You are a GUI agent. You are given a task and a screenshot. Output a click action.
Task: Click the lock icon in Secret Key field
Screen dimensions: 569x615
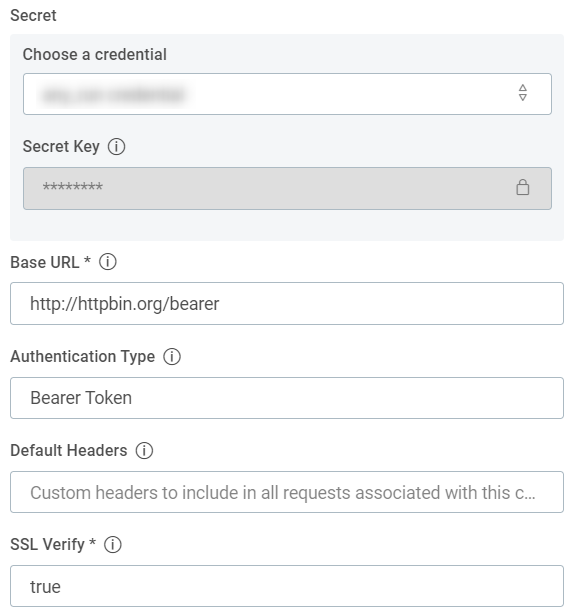522,187
